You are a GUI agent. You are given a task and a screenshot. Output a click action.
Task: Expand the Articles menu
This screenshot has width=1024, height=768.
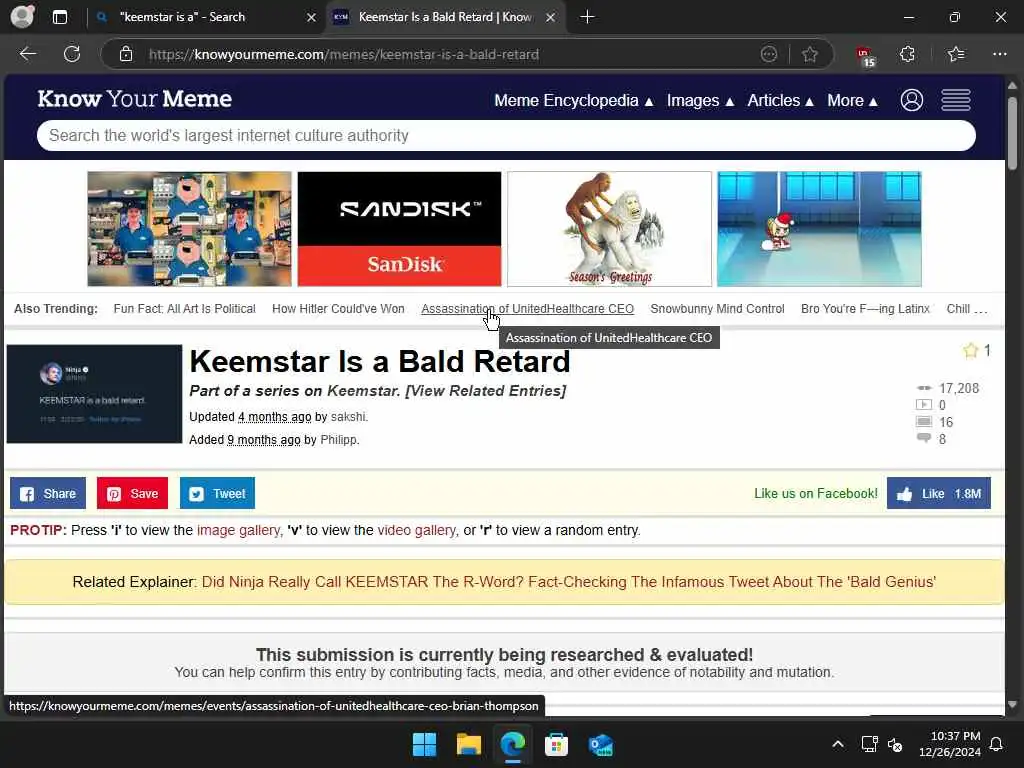(x=780, y=101)
